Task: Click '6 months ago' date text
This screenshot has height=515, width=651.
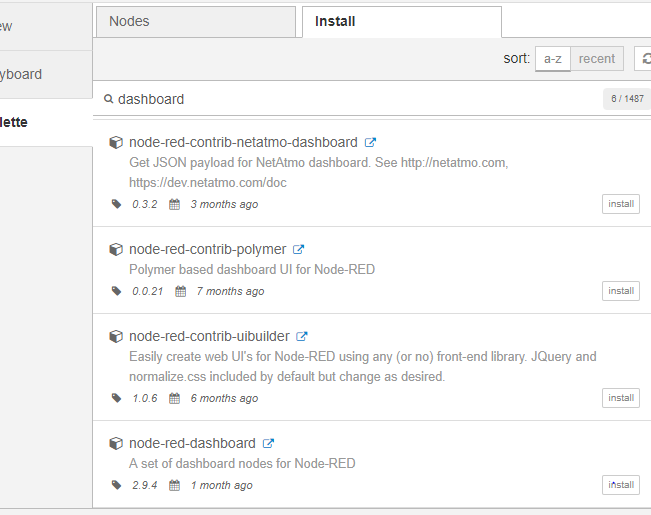Action: tap(224, 398)
